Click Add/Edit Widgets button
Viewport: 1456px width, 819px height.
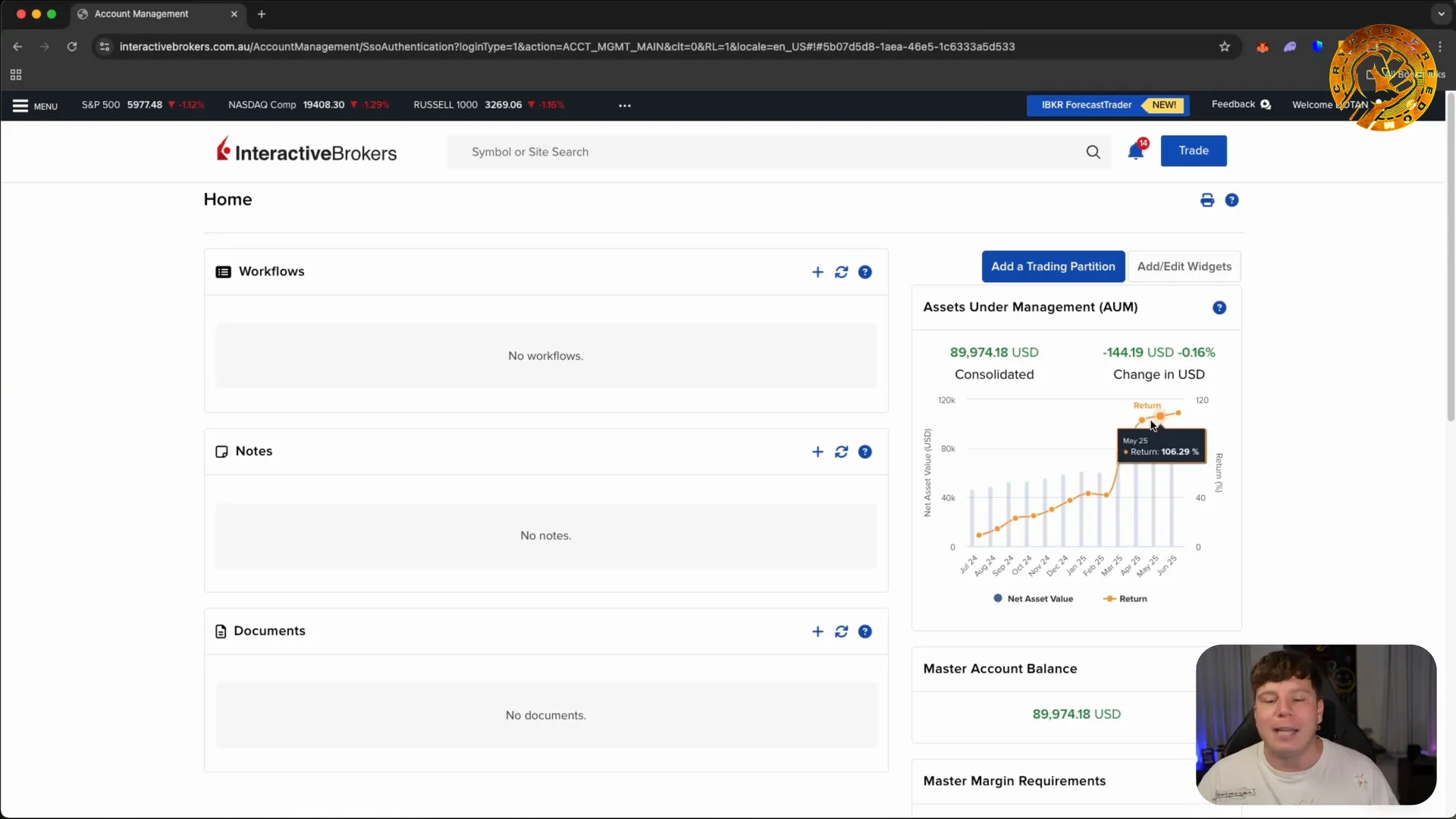click(1184, 267)
